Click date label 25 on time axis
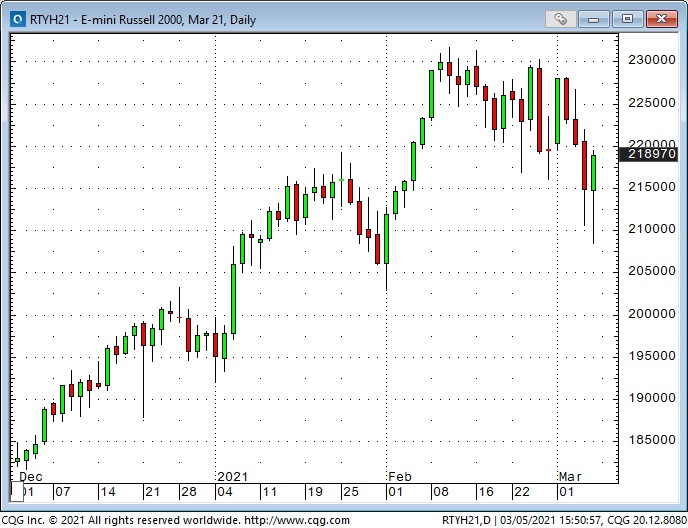The width and height of the screenshot is (688, 528). [x=351, y=492]
